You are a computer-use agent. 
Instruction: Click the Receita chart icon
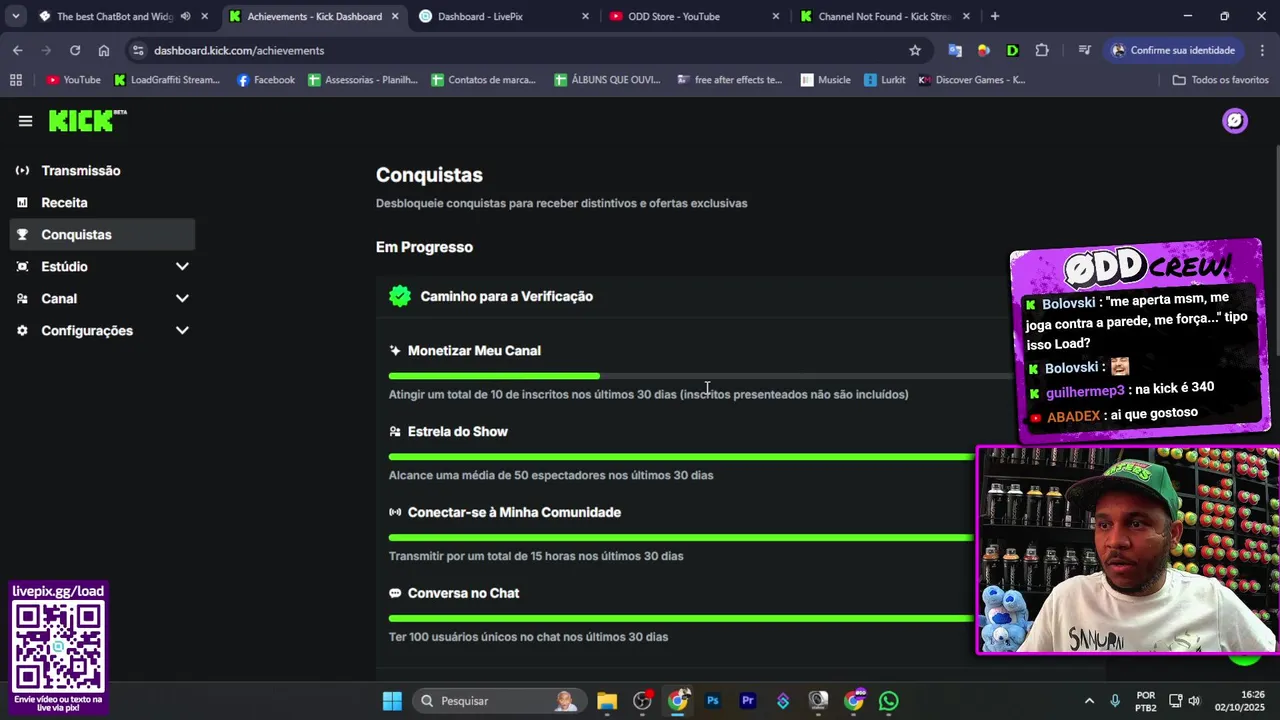coord(23,203)
